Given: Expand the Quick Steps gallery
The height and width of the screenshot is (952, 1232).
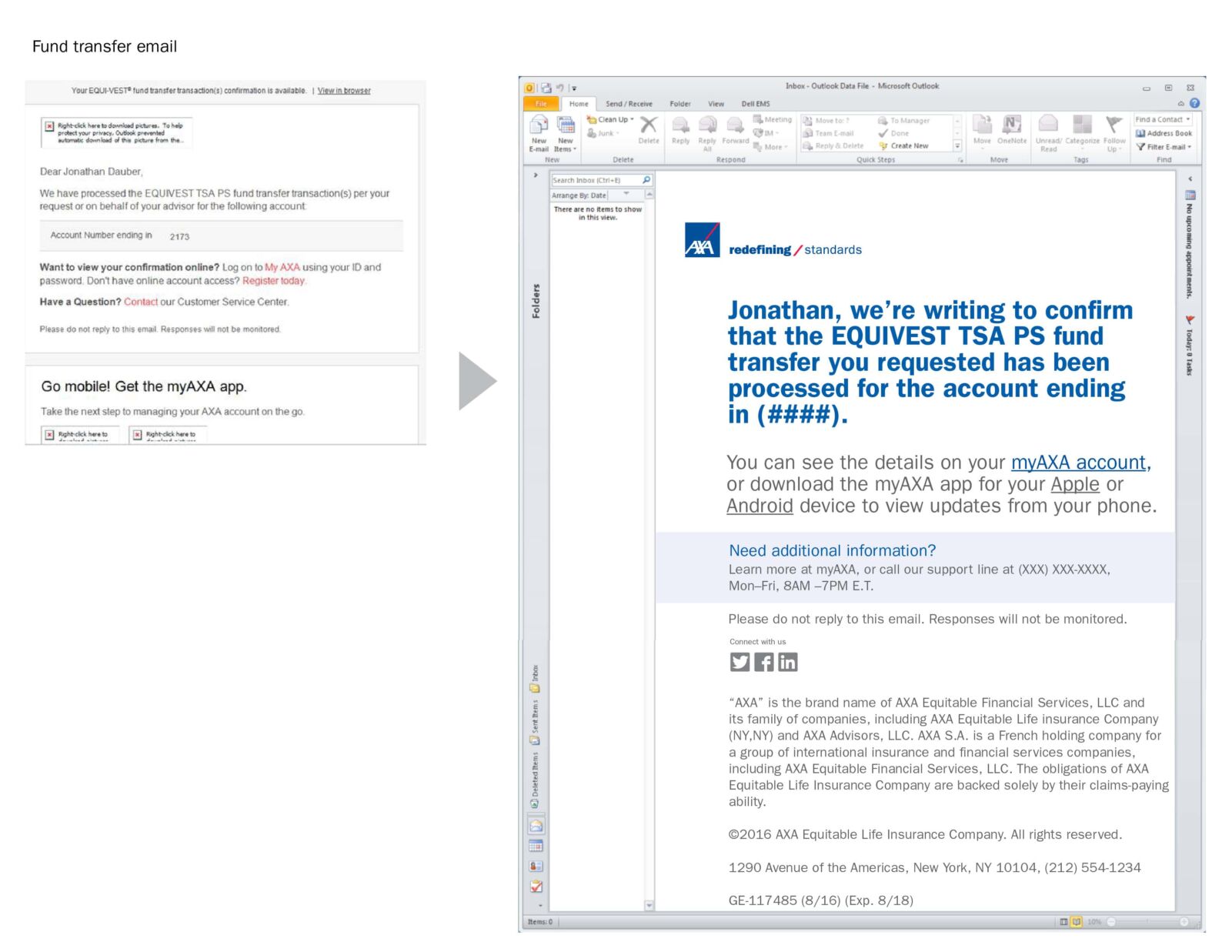Looking at the screenshot, I should coord(957,146).
